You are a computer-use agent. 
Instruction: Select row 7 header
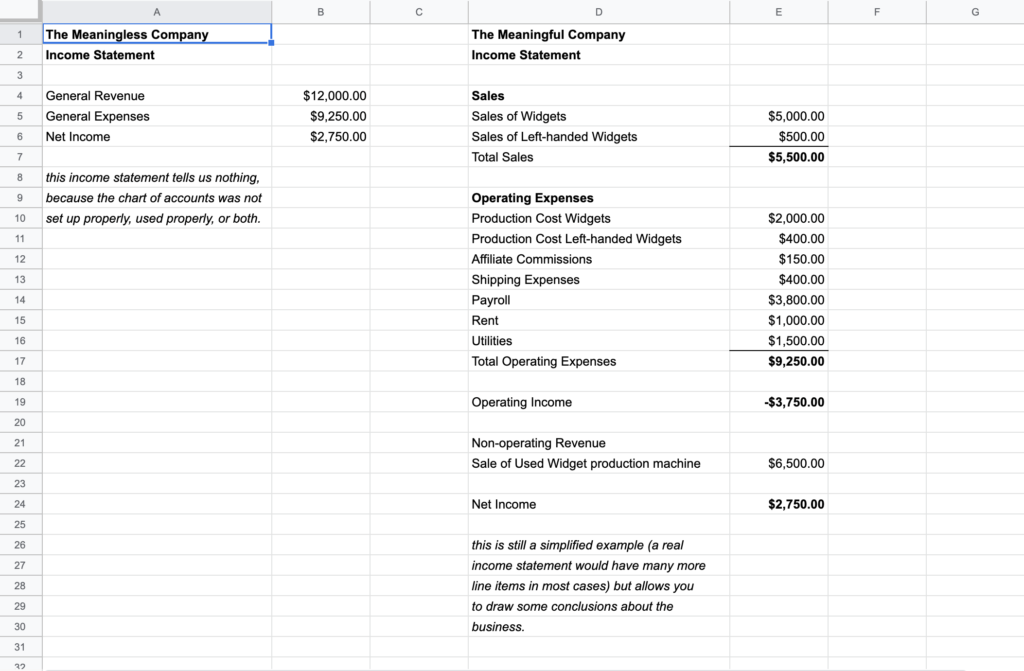(20, 157)
